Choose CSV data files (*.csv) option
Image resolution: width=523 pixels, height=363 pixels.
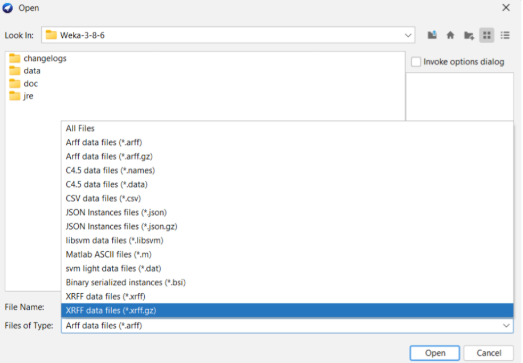click(x=287, y=199)
